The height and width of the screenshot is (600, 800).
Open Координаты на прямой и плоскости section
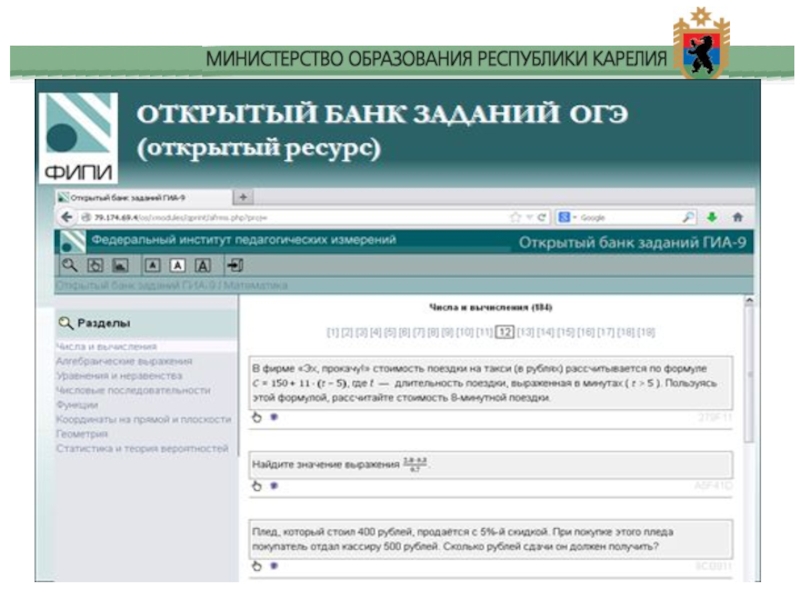[x=143, y=419]
